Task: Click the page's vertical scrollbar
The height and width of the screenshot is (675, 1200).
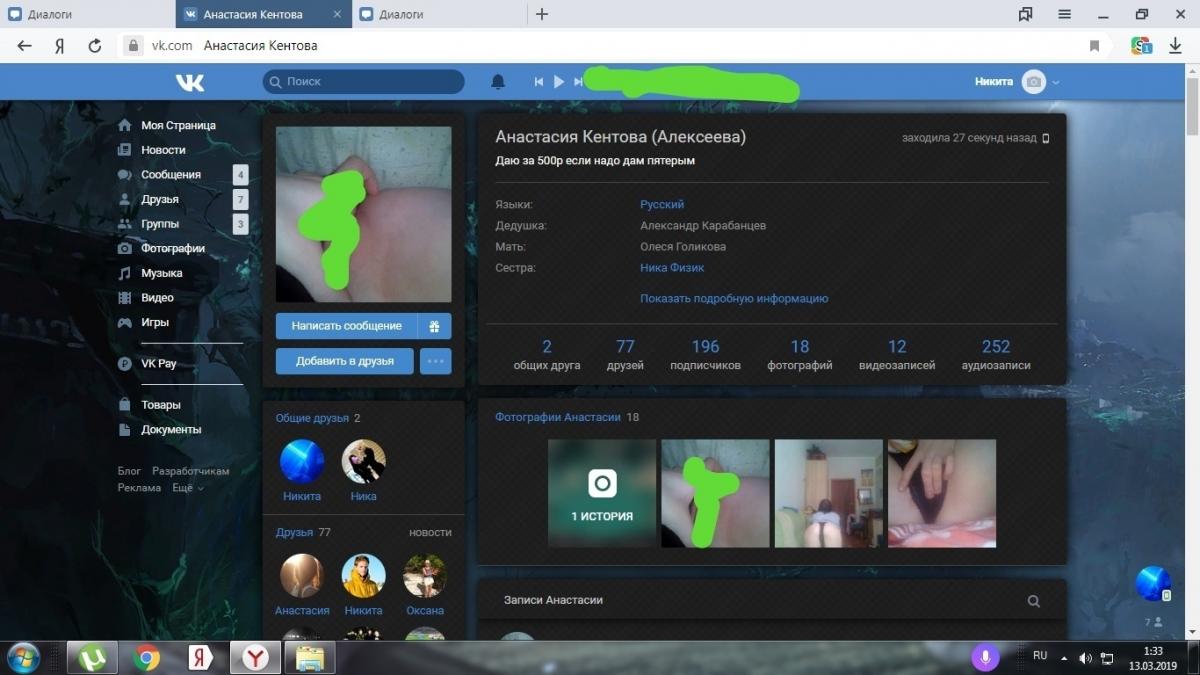Action: [1191, 120]
